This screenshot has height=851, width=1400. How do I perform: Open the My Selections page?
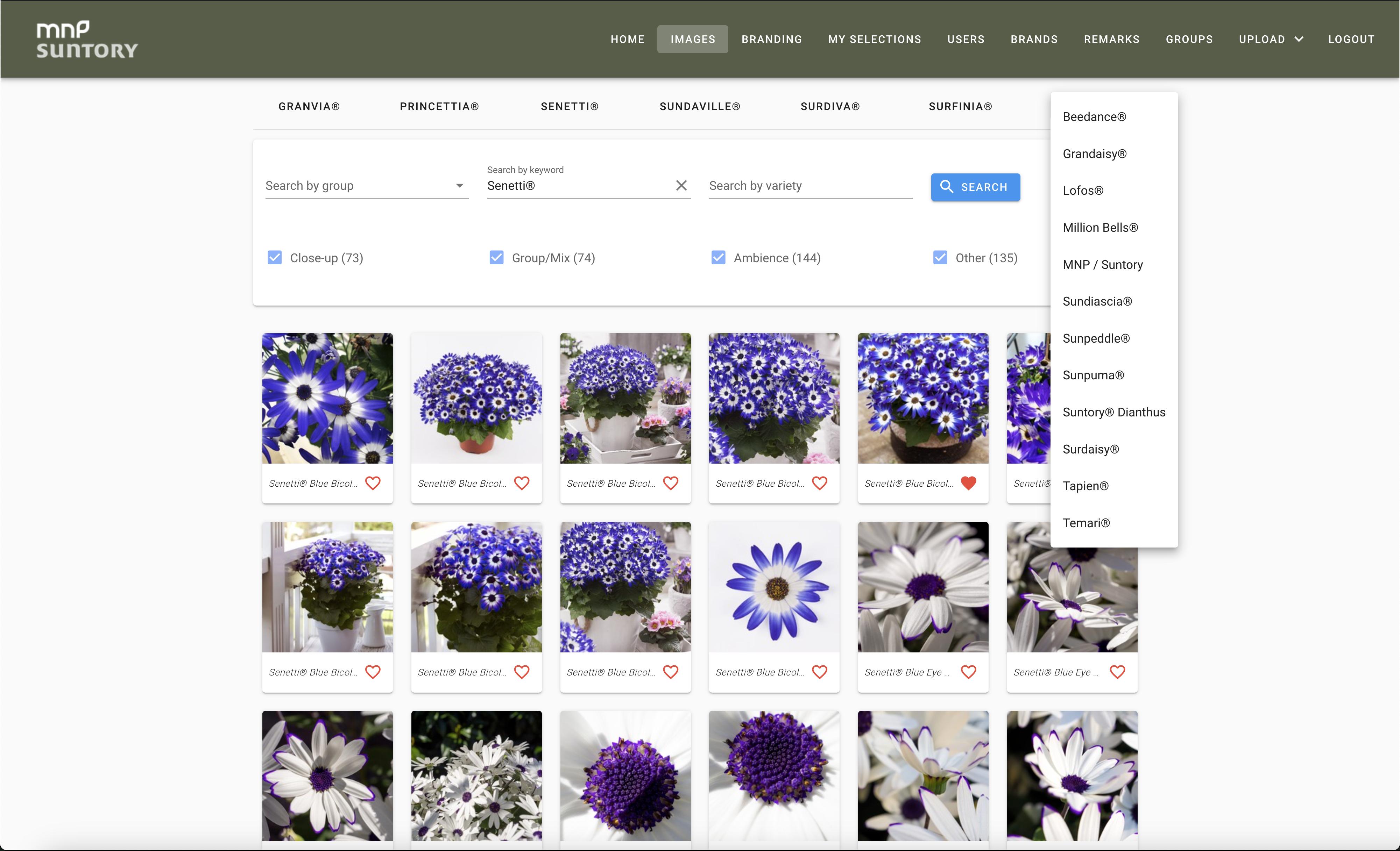click(875, 39)
